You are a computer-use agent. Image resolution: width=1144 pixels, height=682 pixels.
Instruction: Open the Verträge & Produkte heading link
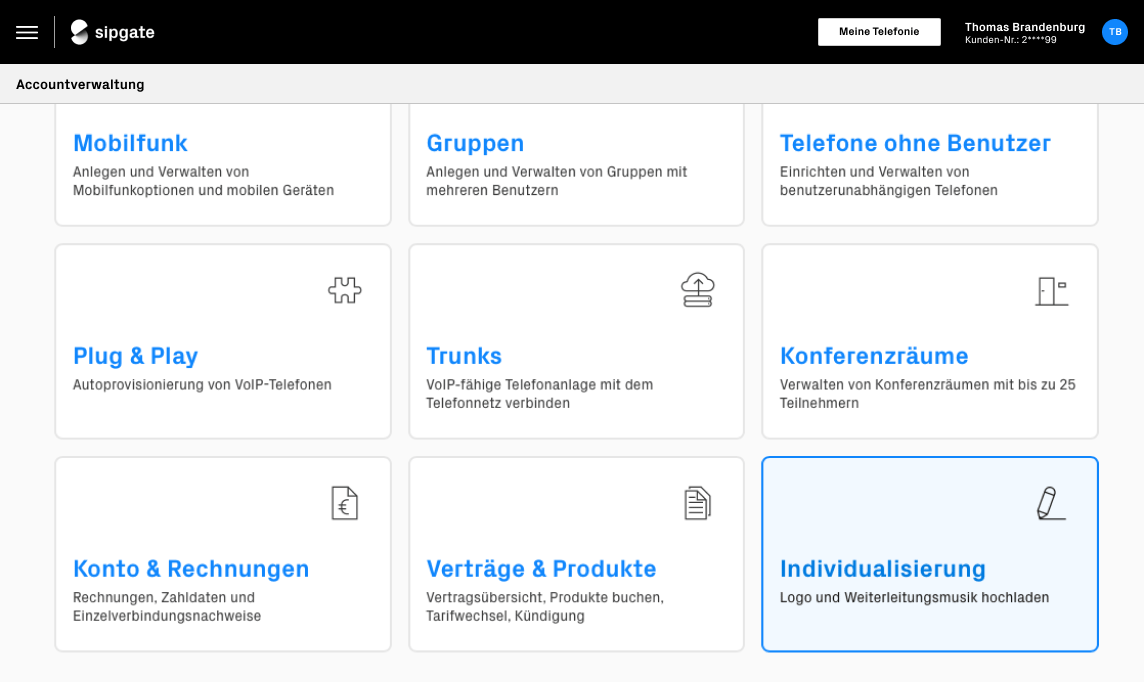pos(541,569)
